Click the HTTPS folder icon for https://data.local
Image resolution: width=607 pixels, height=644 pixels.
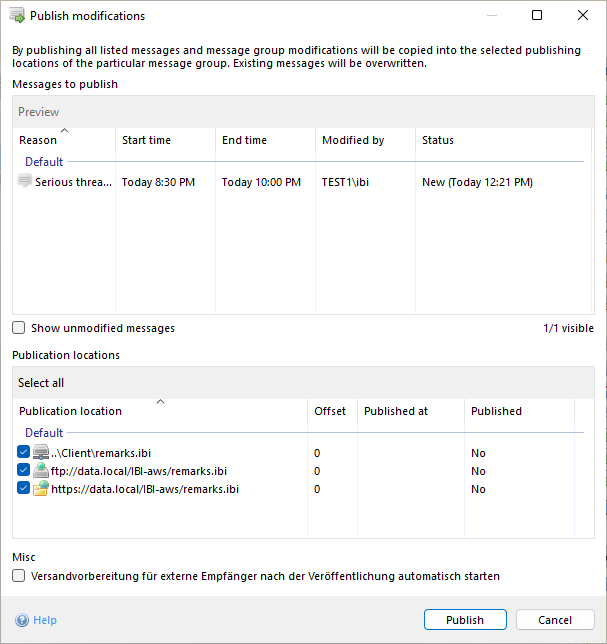tap(40, 489)
